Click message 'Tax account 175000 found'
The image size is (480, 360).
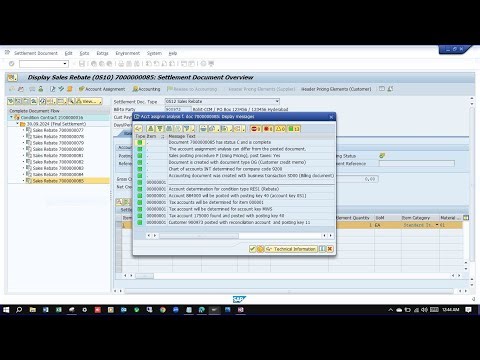(x=226, y=216)
